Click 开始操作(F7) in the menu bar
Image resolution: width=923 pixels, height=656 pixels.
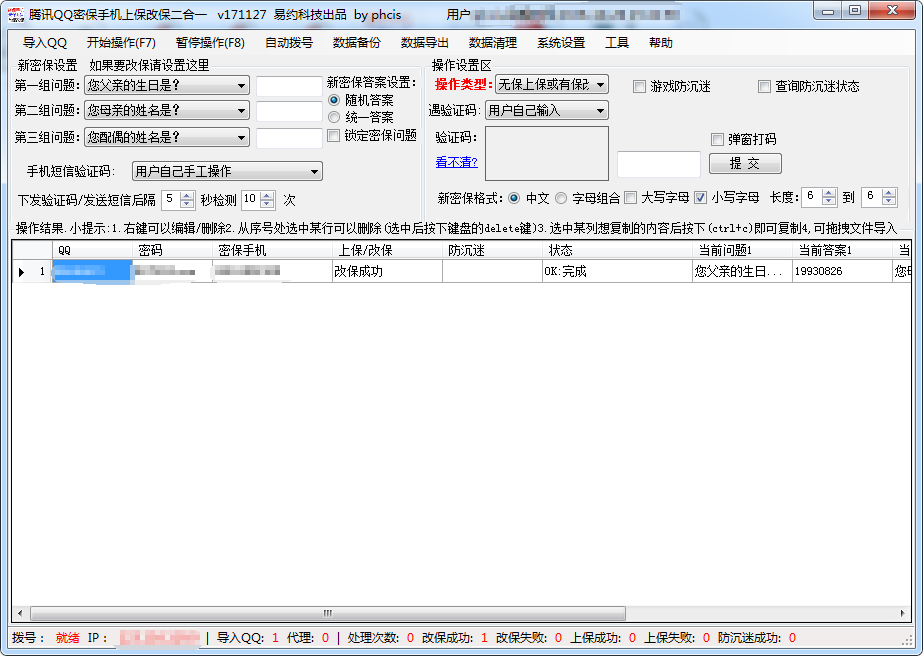tap(121, 43)
